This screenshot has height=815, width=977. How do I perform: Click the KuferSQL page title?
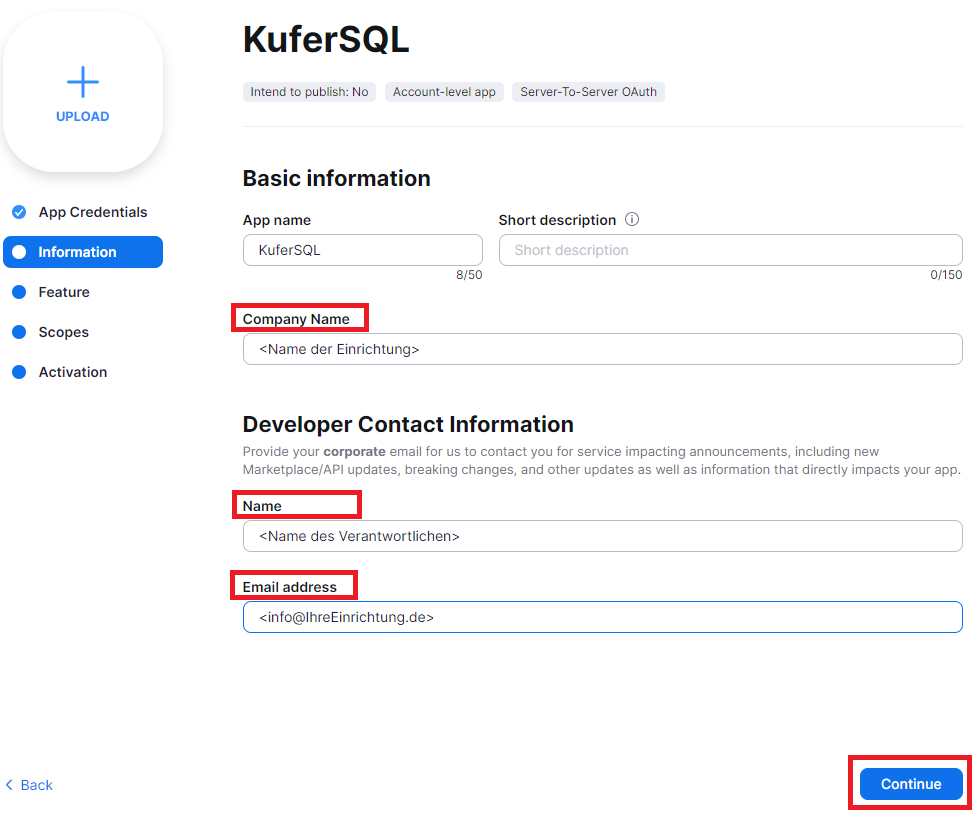coord(326,39)
